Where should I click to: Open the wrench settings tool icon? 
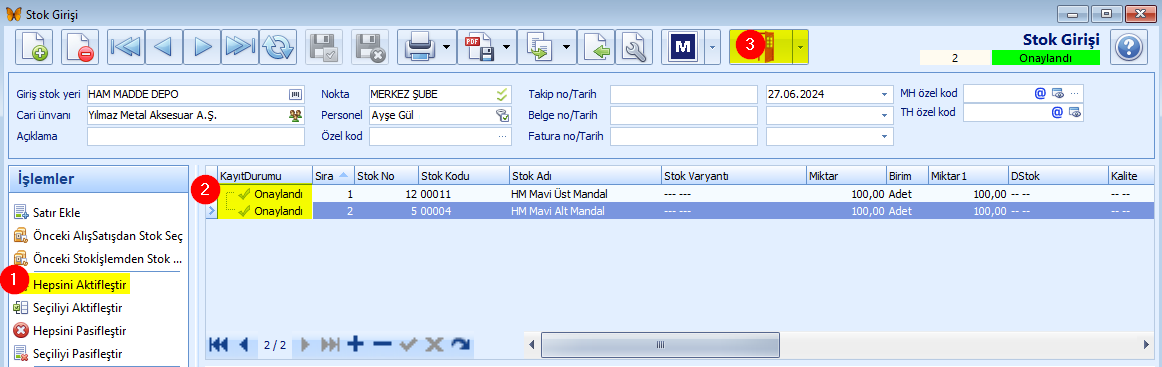point(634,47)
